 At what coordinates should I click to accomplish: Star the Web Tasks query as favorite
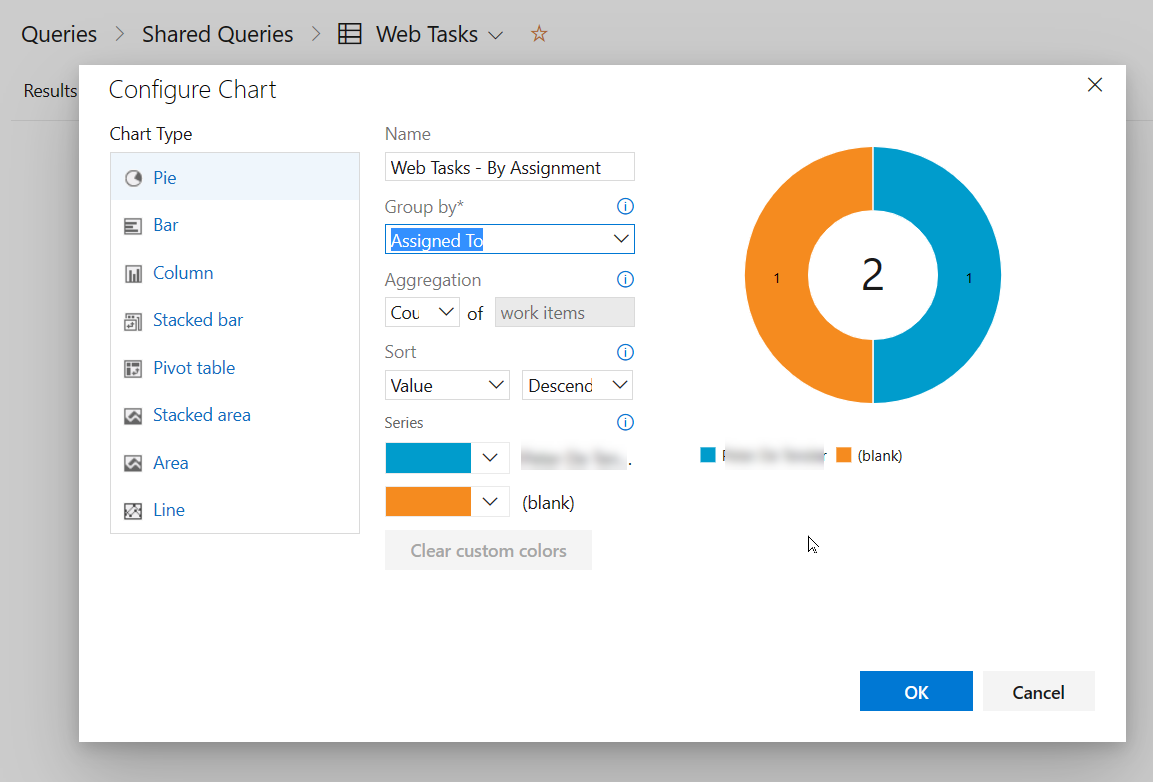[539, 34]
